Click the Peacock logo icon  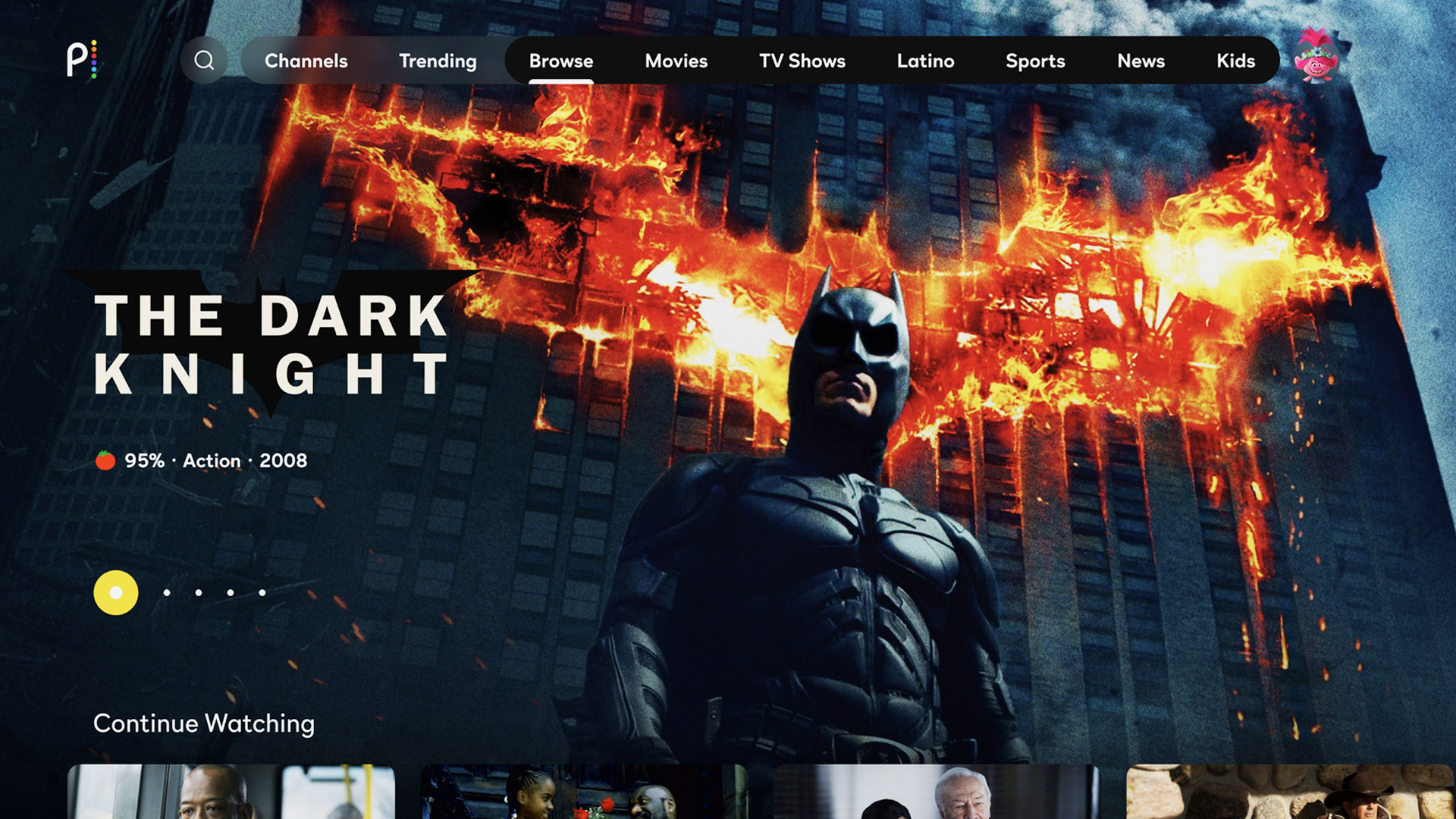pyautogui.click(x=82, y=60)
